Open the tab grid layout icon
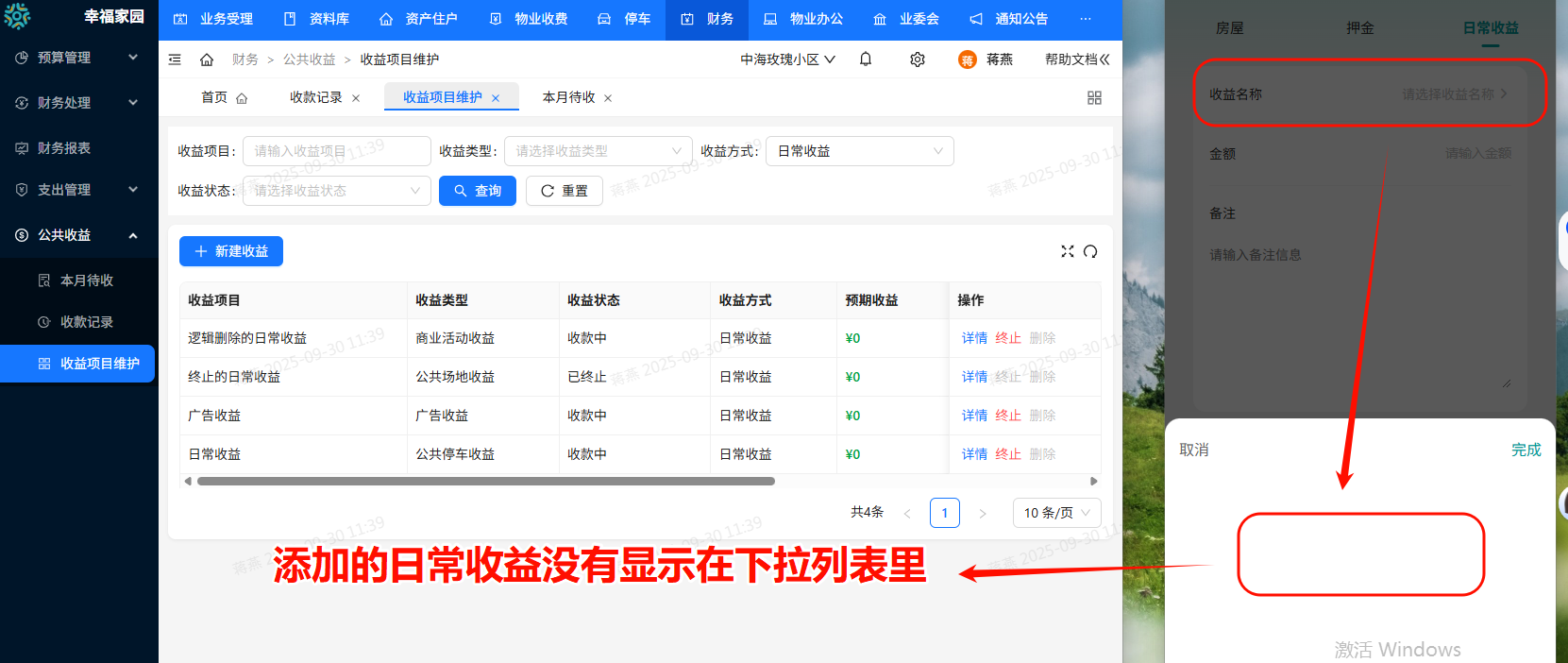 click(x=1094, y=98)
